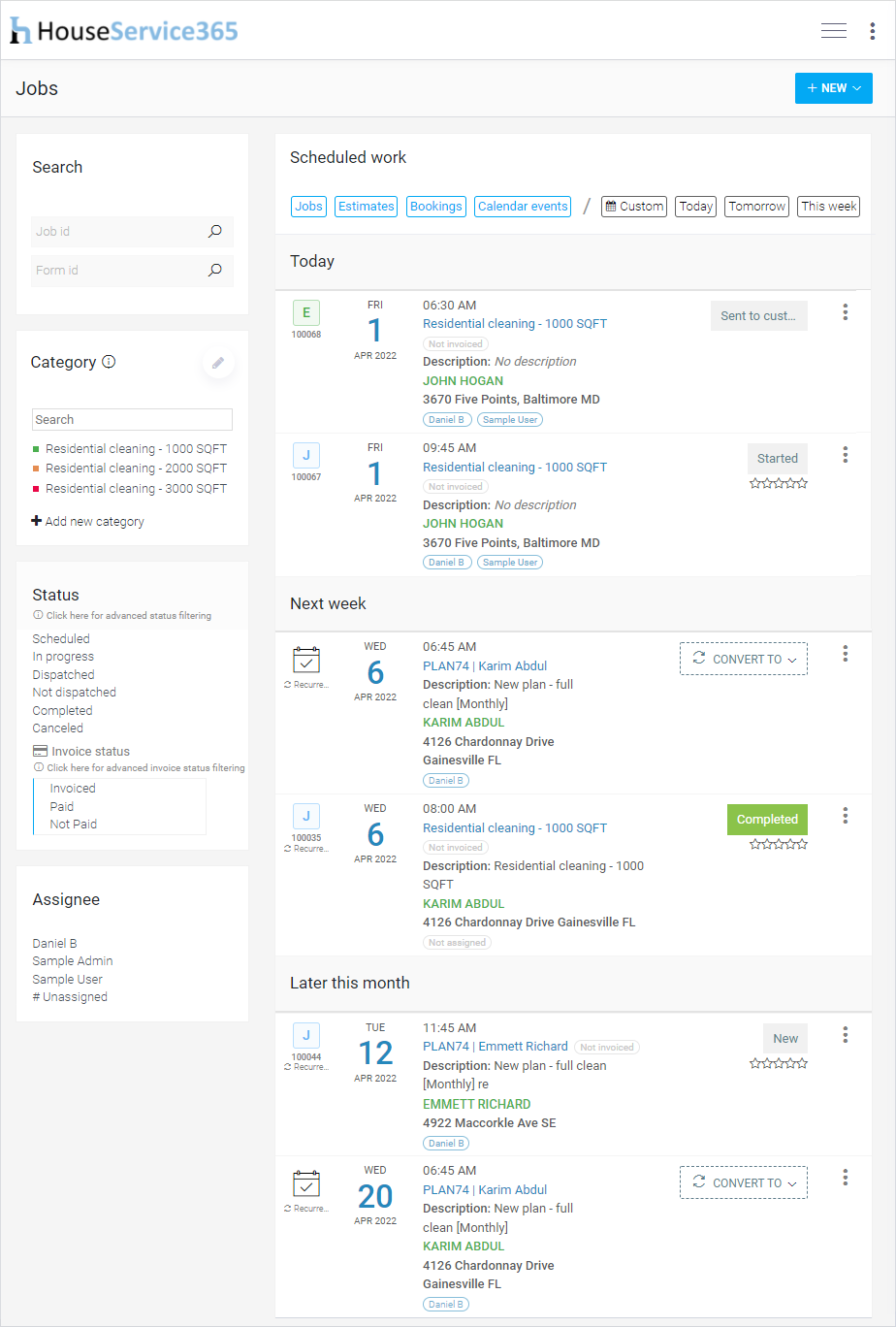Click the Job id search magnifier icon
This screenshot has width=896, height=1327.
point(215,232)
